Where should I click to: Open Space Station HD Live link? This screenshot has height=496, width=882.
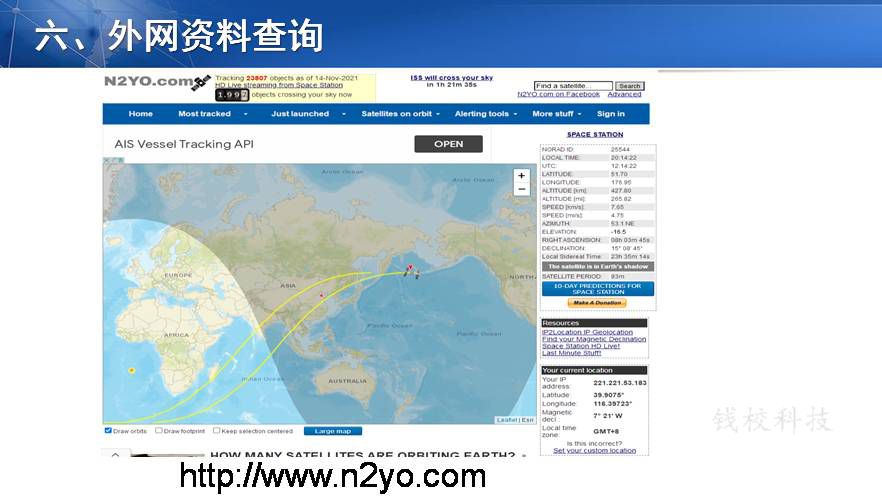[581, 346]
